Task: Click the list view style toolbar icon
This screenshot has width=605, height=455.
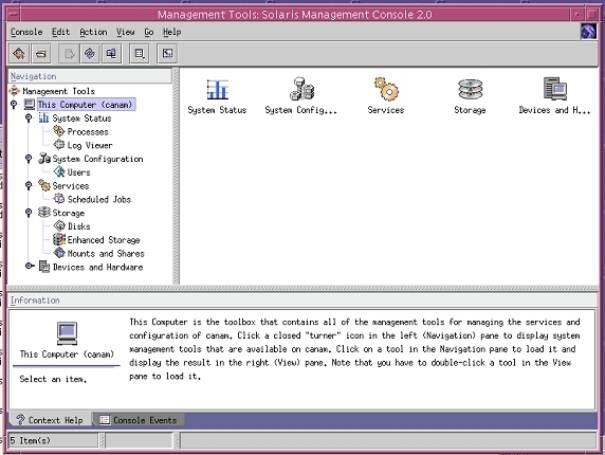Action: pos(139,53)
